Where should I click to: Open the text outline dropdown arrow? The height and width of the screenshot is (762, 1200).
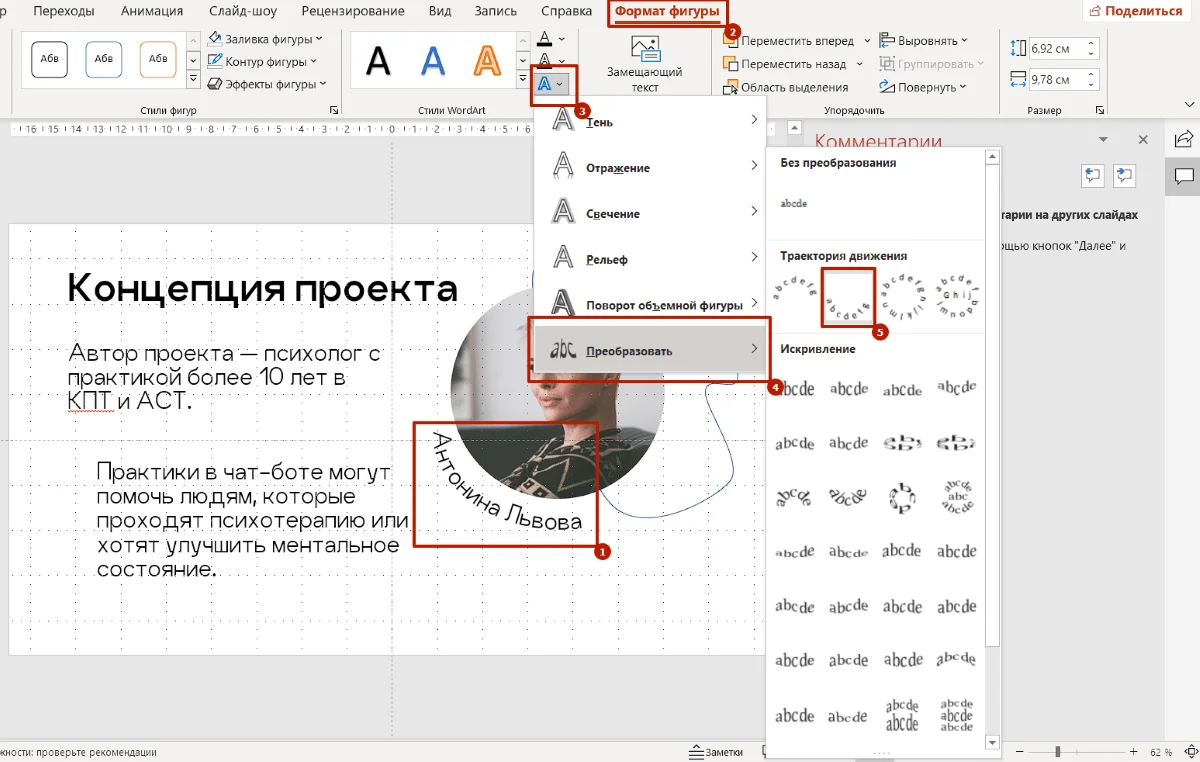pyautogui.click(x=562, y=61)
